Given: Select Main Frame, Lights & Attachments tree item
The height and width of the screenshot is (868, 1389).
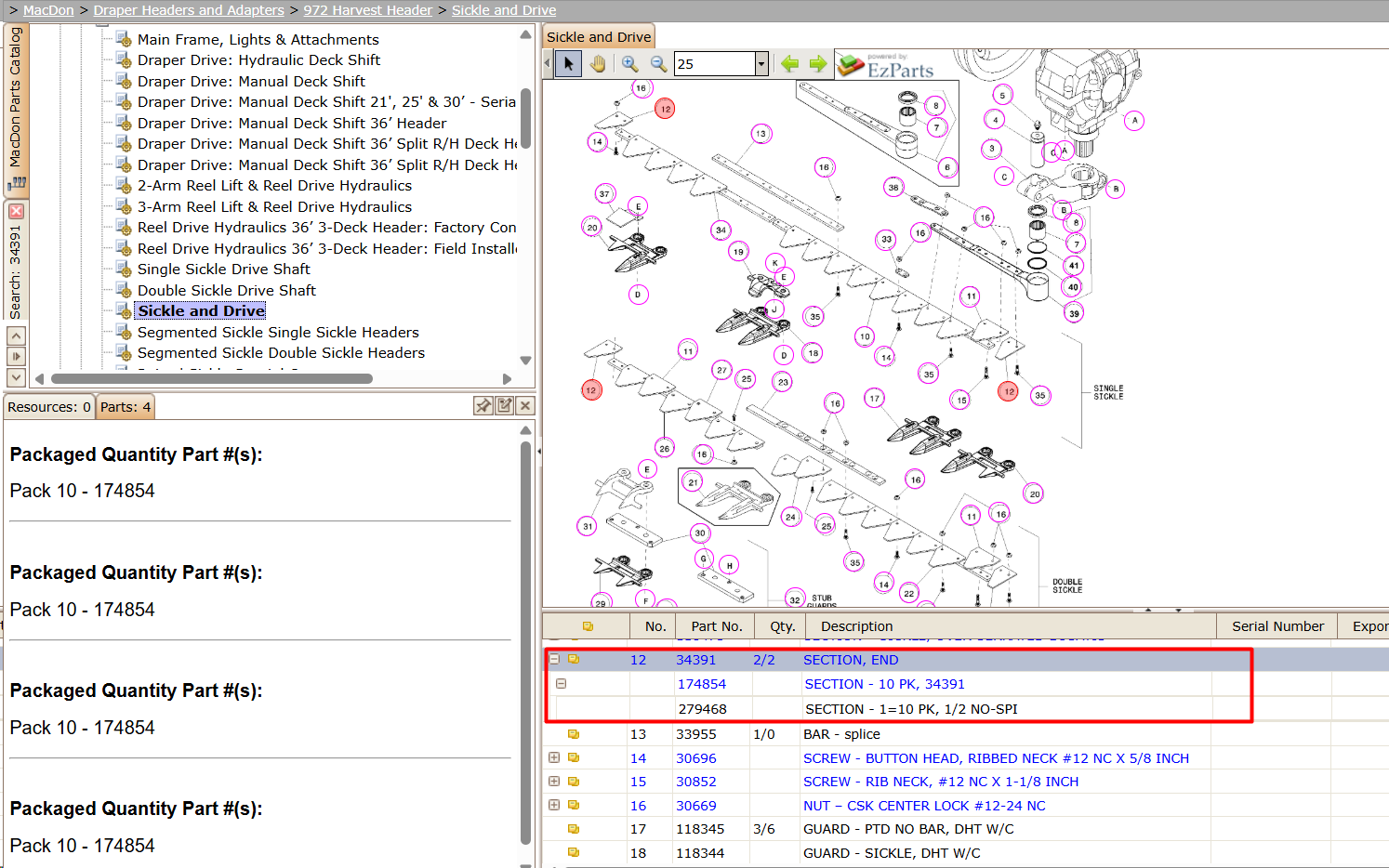Looking at the screenshot, I should [258, 39].
